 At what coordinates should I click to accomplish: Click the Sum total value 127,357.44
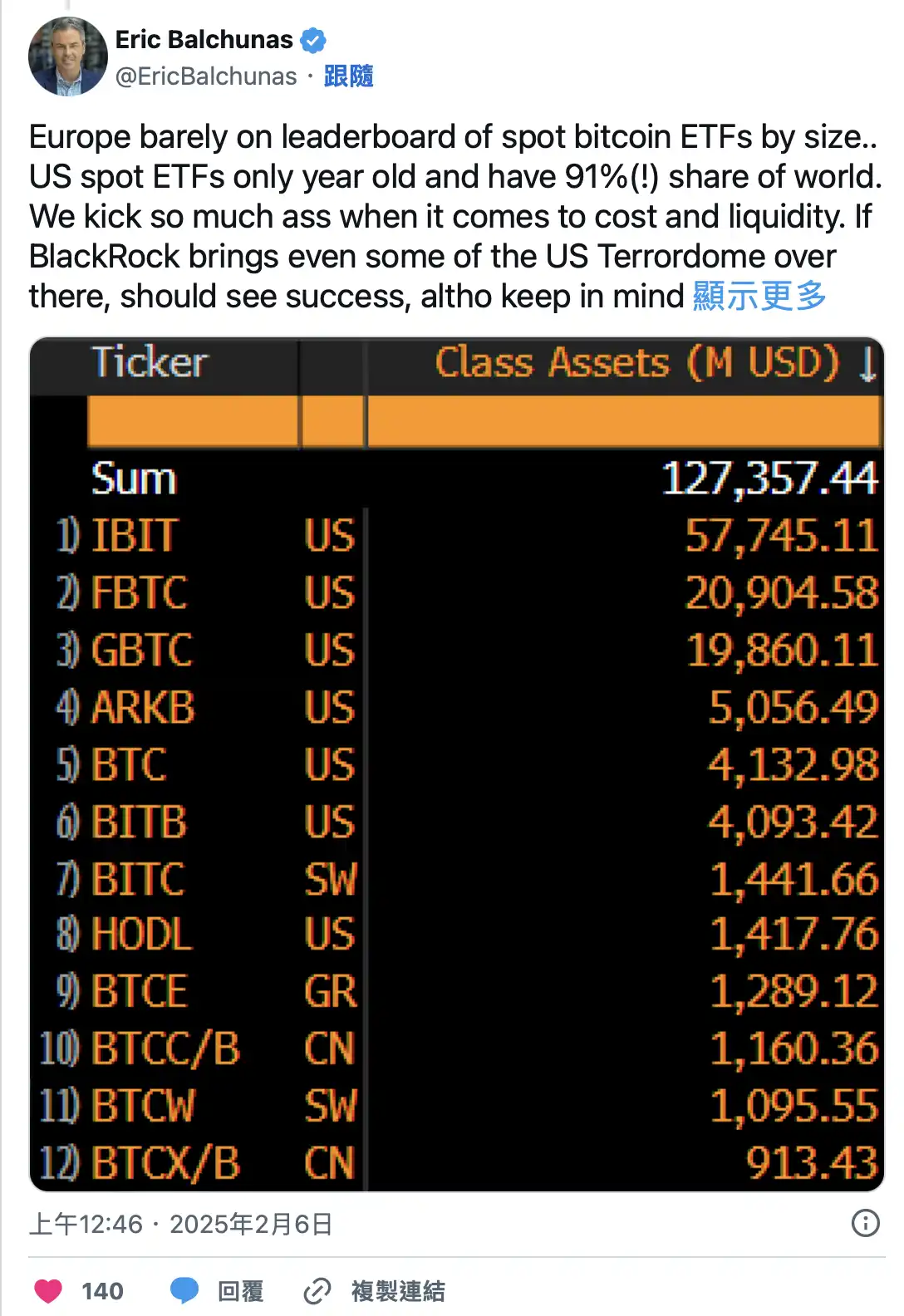click(x=769, y=479)
